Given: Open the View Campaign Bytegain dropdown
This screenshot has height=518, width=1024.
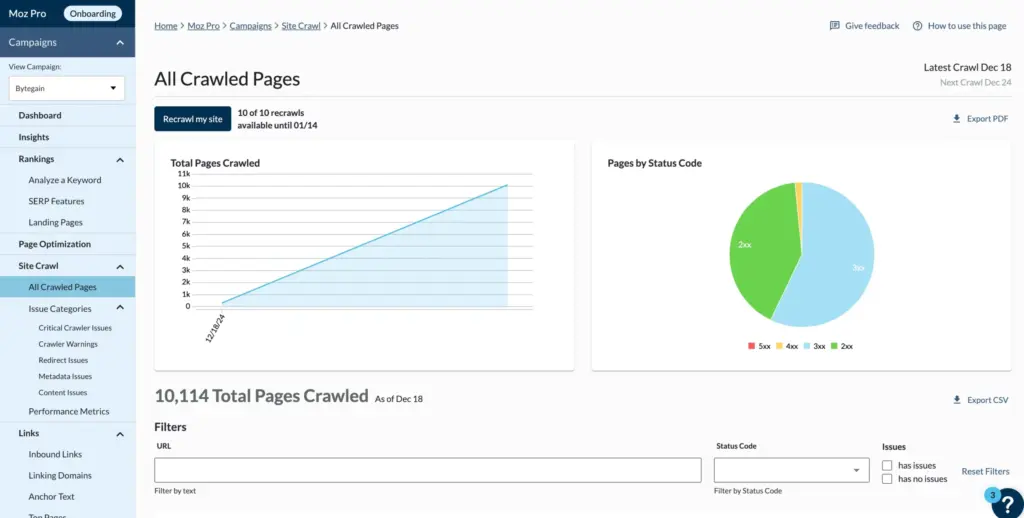Looking at the screenshot, I should [x=67, y=88].
